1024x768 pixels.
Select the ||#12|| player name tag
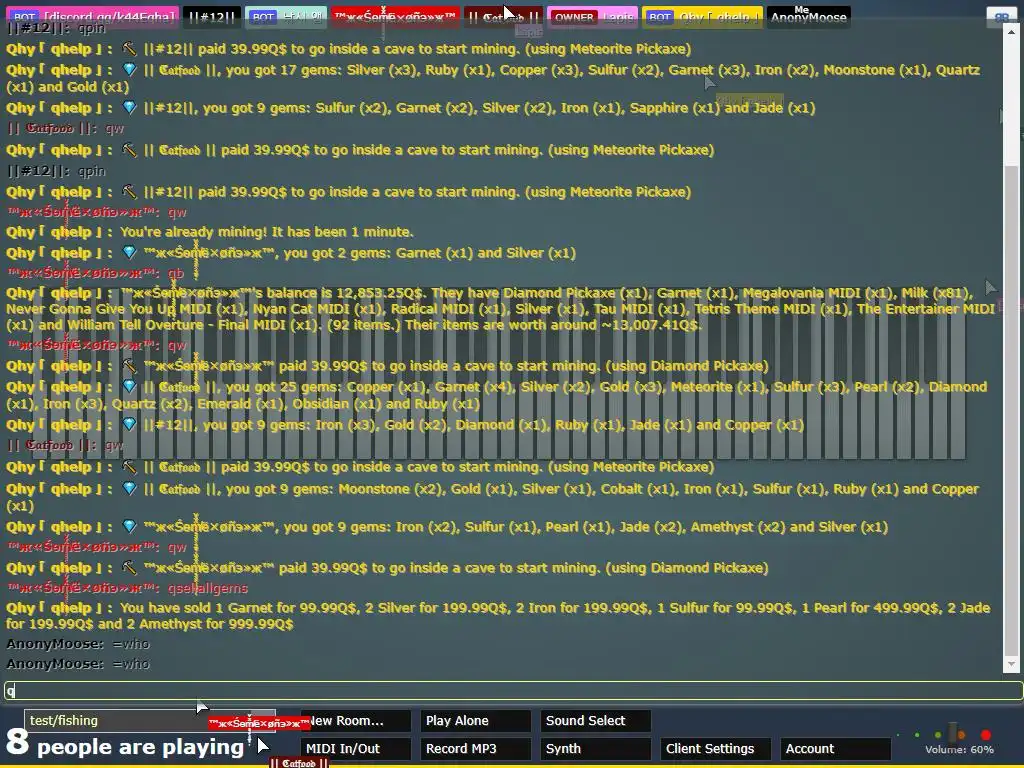(x=212, y=16)
